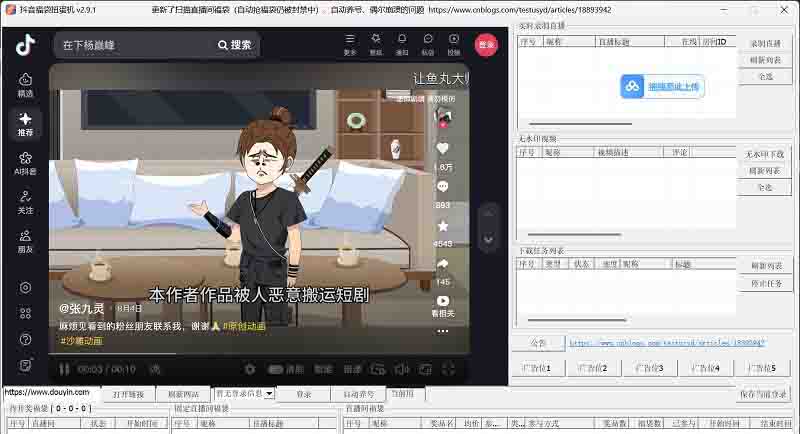Click the 打开链接 button
Image resolution: width=800 pixels, height=434 pixels.
[129, 394]
